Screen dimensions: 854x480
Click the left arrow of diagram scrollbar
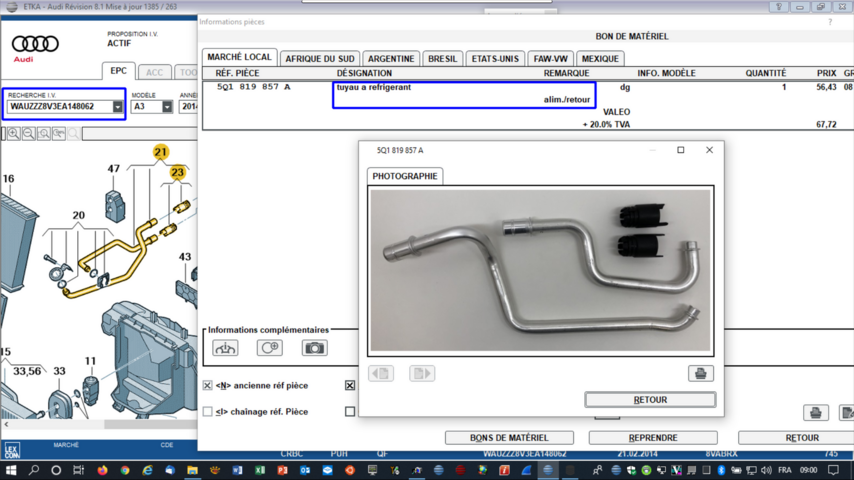tap(6, 424)
